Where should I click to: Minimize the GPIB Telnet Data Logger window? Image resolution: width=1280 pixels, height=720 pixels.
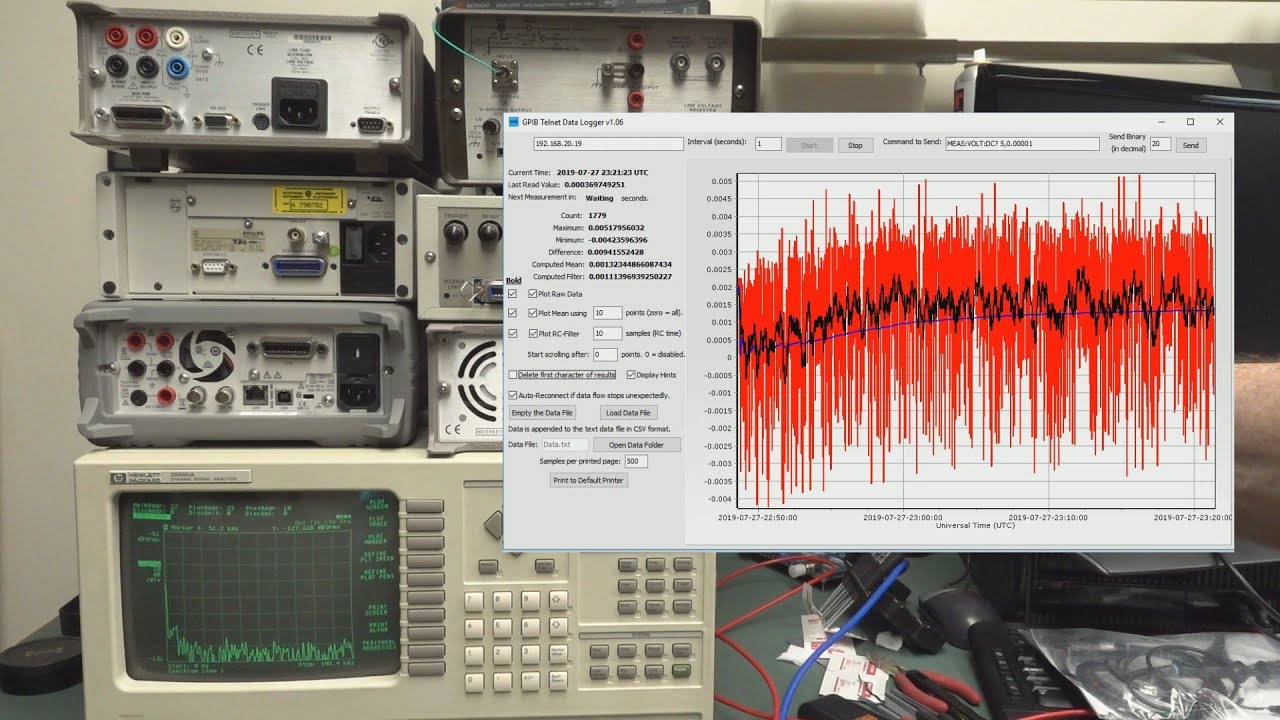pyautogui.click(x=1161, y=122)
